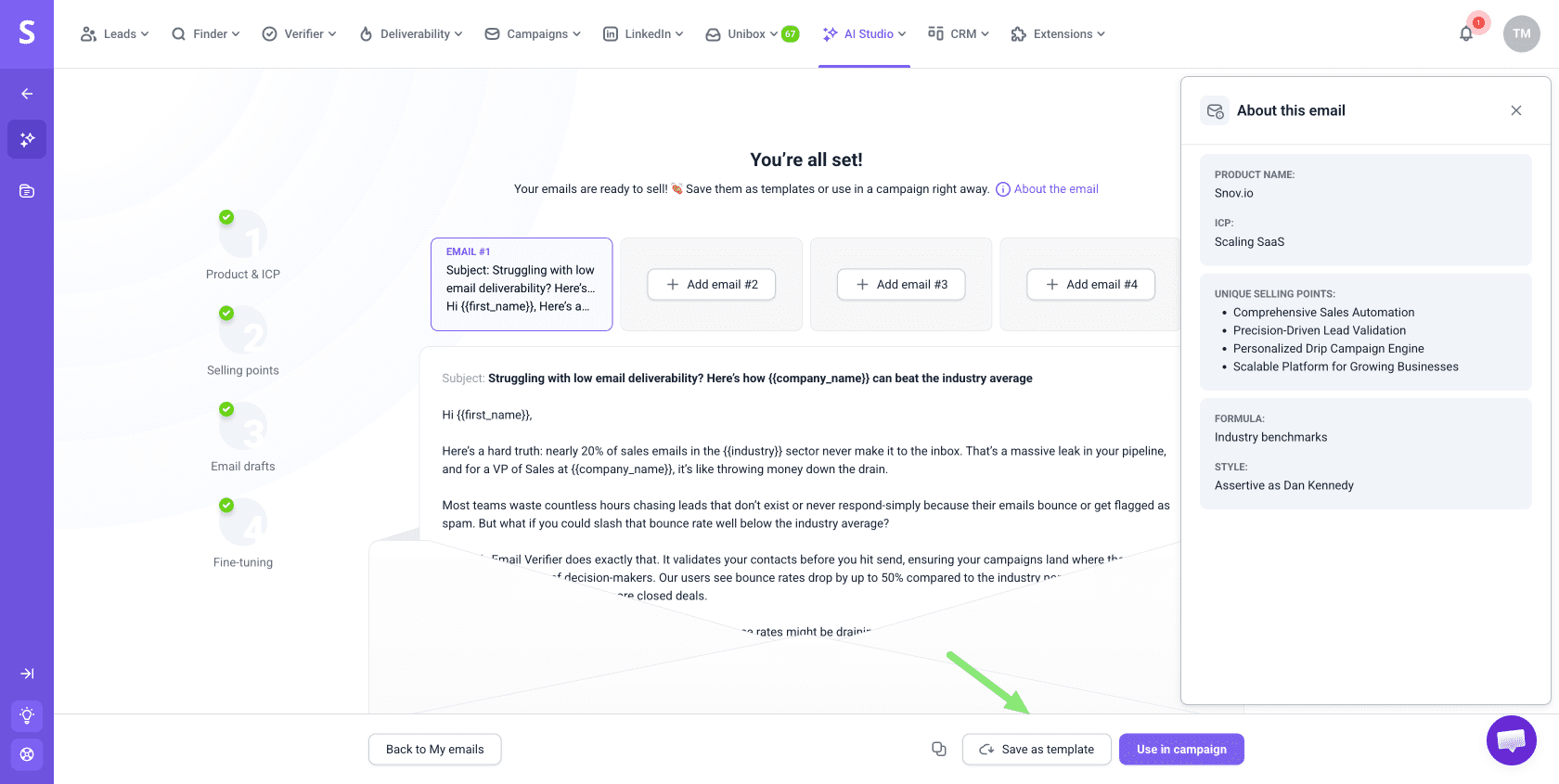The height and width of the screenshot is (784, 1559).
Task: Click the notification bell icon
Action: pos(1466,34)
